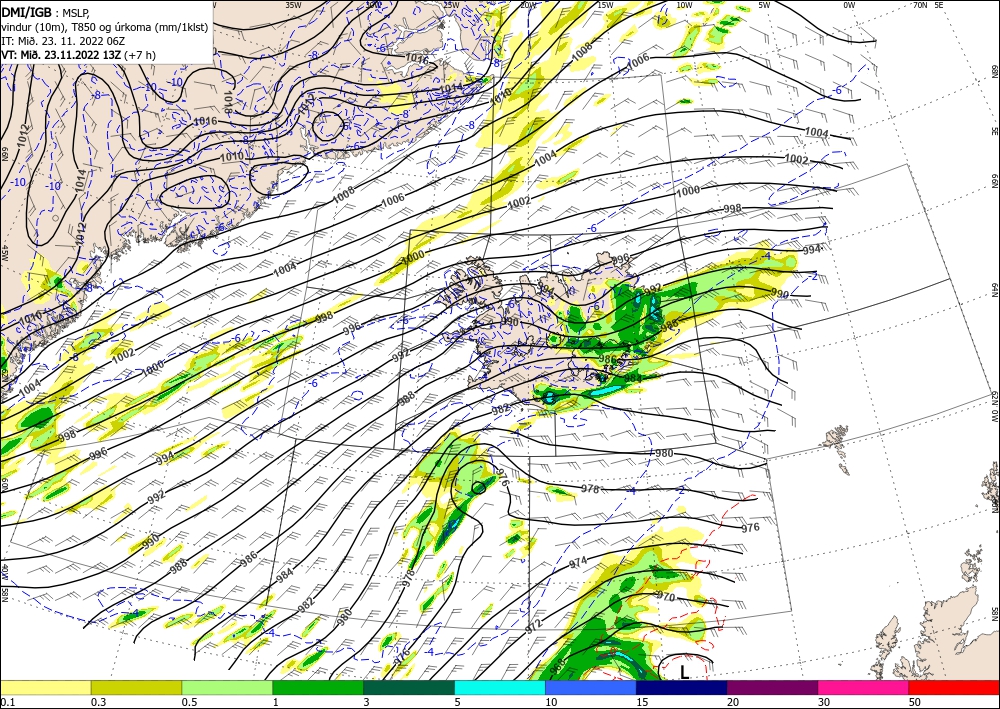
Task: Click the purple 20–30 legend swatch
Action: pos(772,687)
